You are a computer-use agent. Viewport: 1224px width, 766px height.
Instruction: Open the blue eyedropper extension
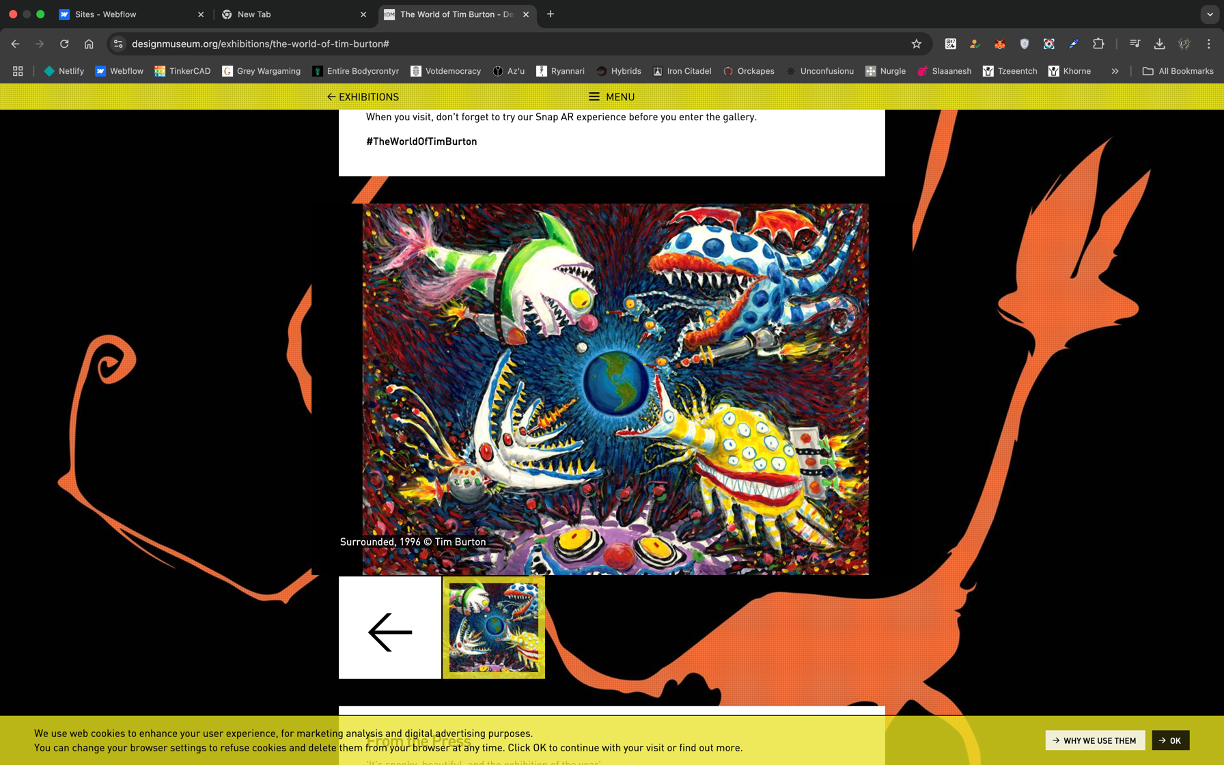[1073, 44]
